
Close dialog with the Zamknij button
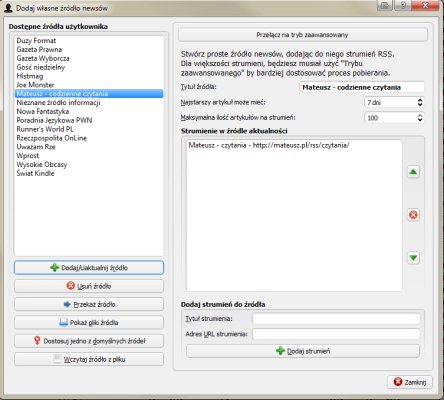pyautogui.click(x=410, y=382)
